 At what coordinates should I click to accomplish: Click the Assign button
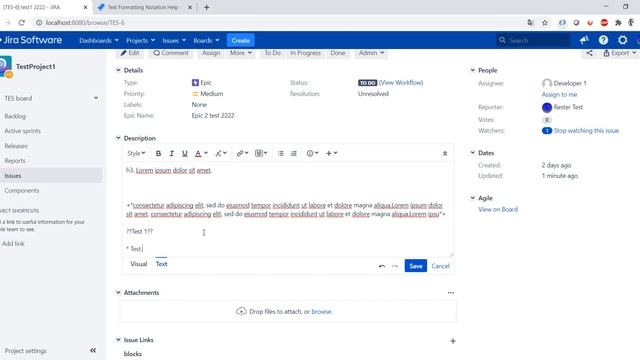(x=211, y=53)
